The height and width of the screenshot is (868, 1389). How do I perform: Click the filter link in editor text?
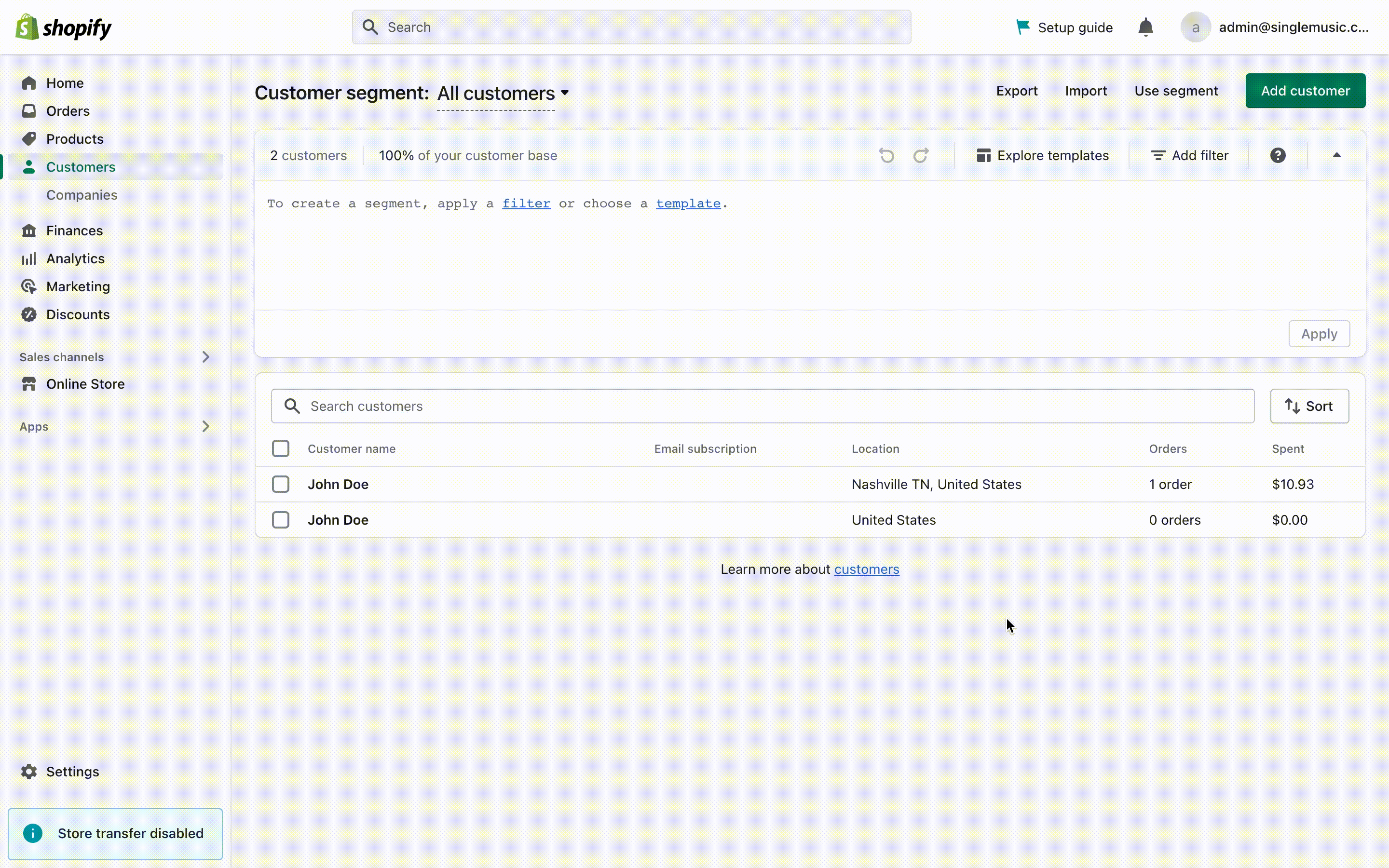click(x=526, y=204)
